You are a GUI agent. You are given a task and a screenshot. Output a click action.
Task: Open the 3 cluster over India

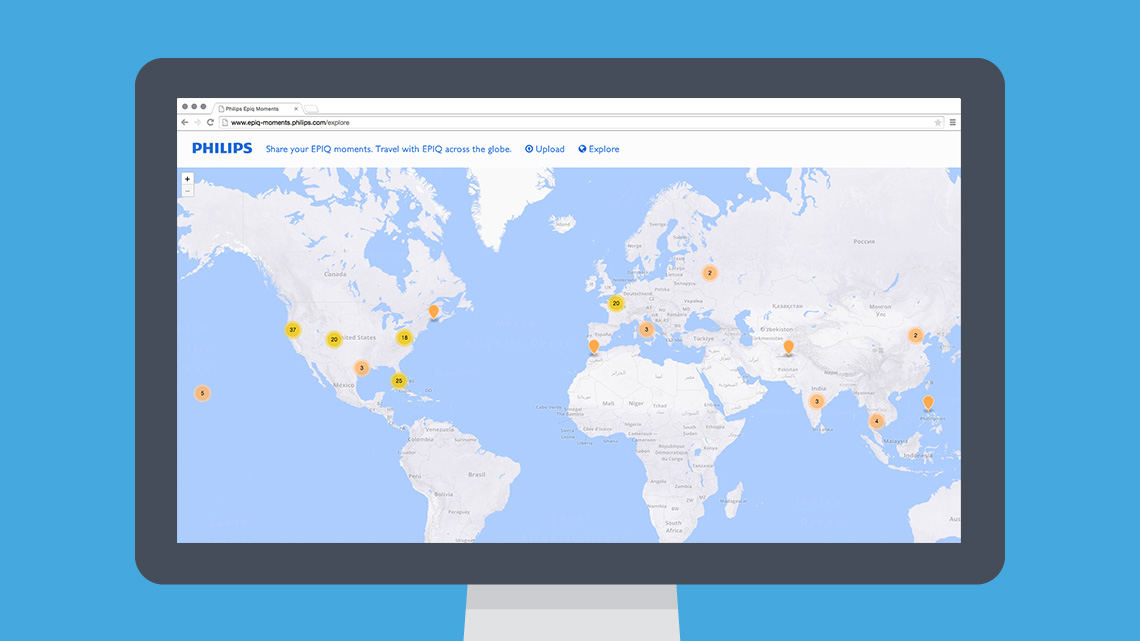816,401
